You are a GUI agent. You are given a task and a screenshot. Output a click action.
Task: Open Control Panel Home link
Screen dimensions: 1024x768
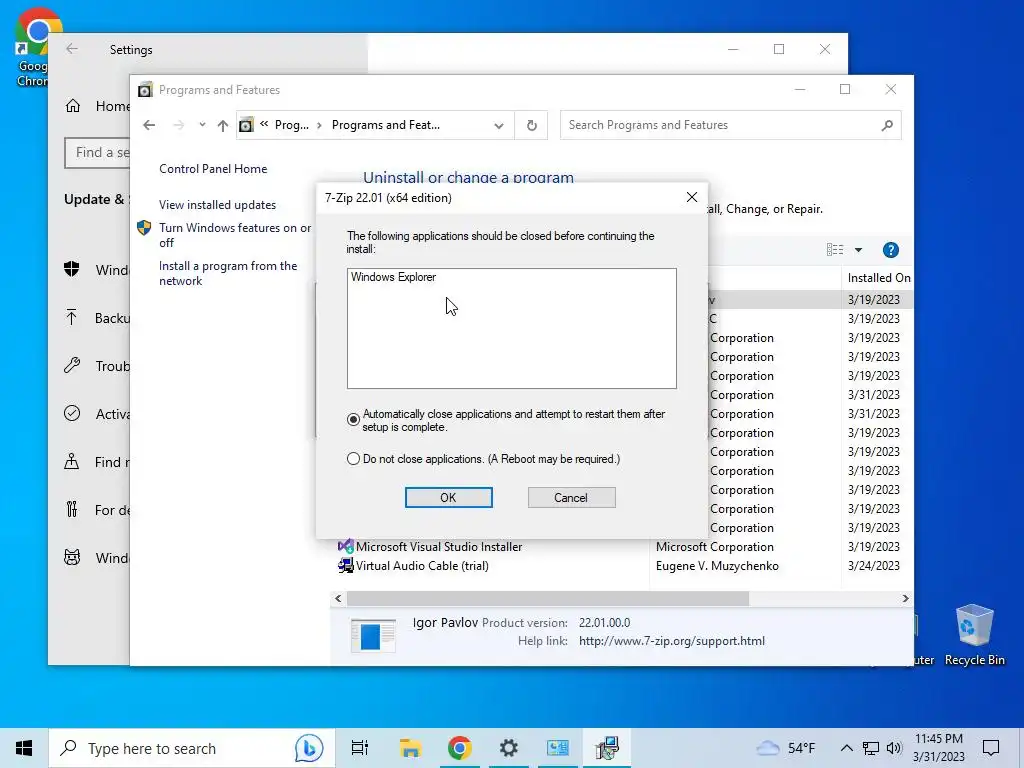pos(213,168)
